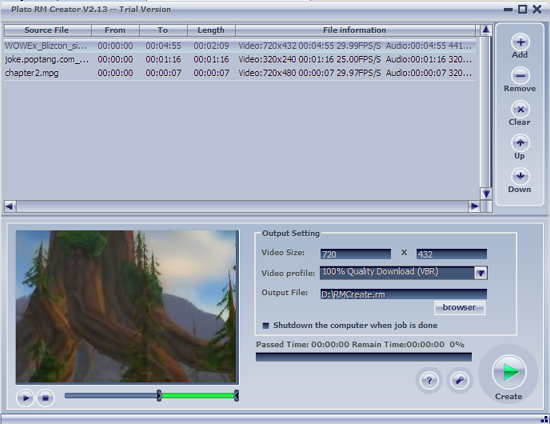Screen dimensions: 550x424
Task: Select the joke.poptang.com_... file row
Action: [x=240, y=60]
